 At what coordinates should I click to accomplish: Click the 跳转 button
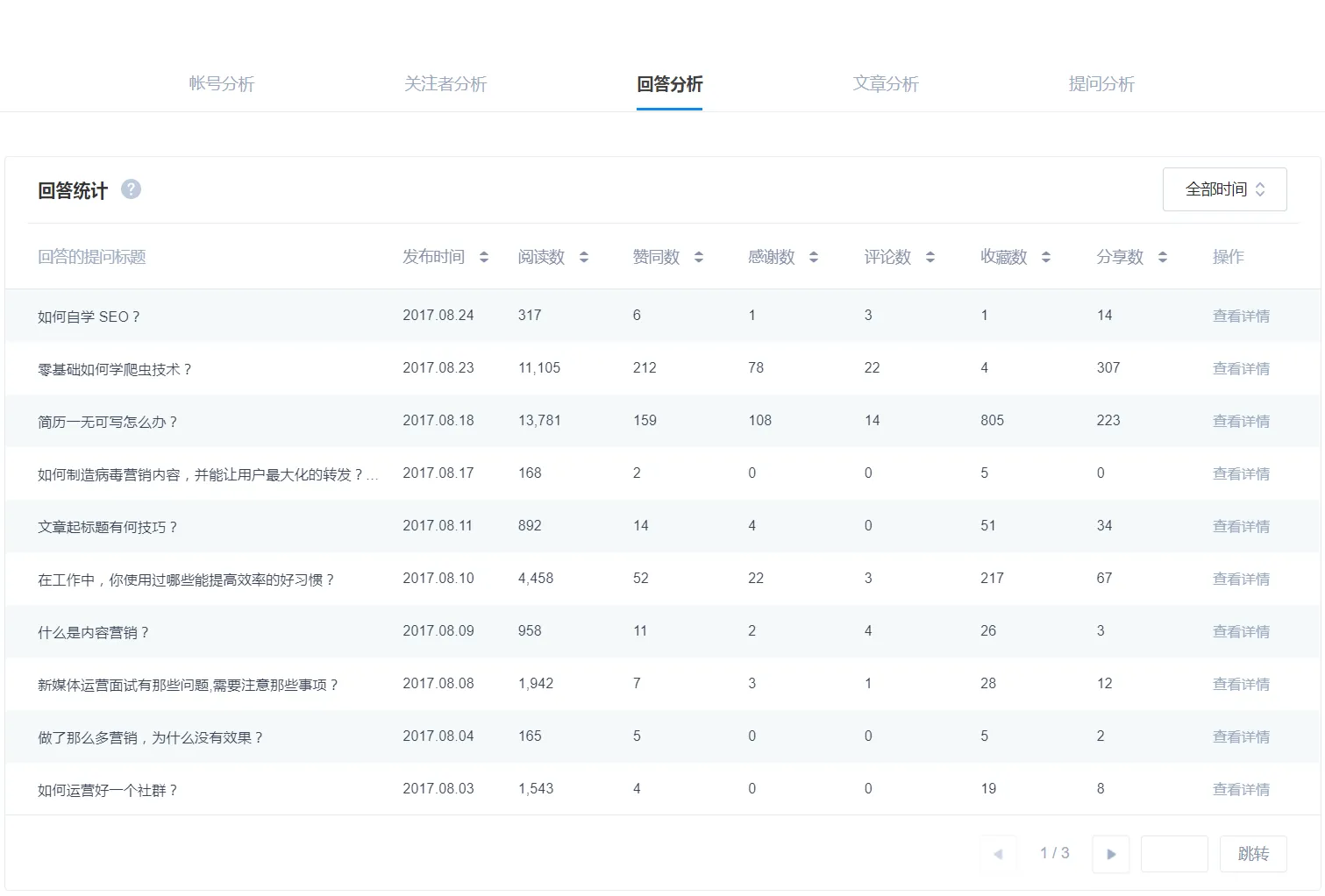pos(1253,854)
